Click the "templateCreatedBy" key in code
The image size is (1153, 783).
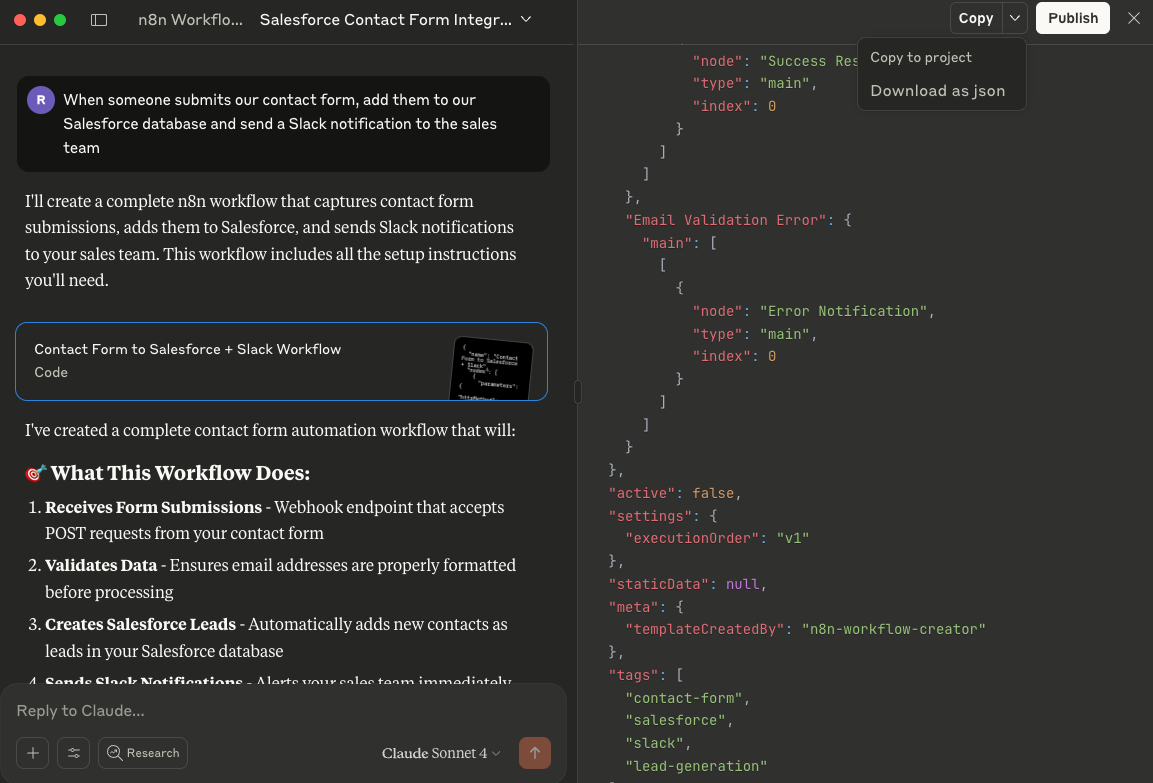704,629
